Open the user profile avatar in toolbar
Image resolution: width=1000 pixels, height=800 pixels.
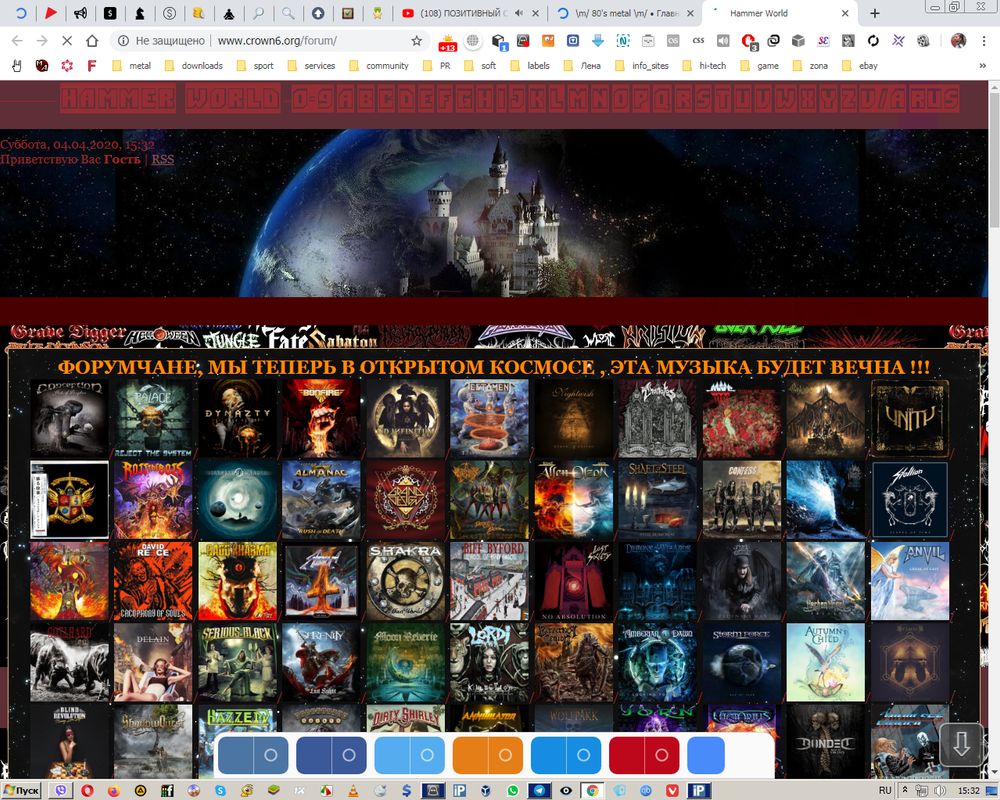click(x=958, y=41)
